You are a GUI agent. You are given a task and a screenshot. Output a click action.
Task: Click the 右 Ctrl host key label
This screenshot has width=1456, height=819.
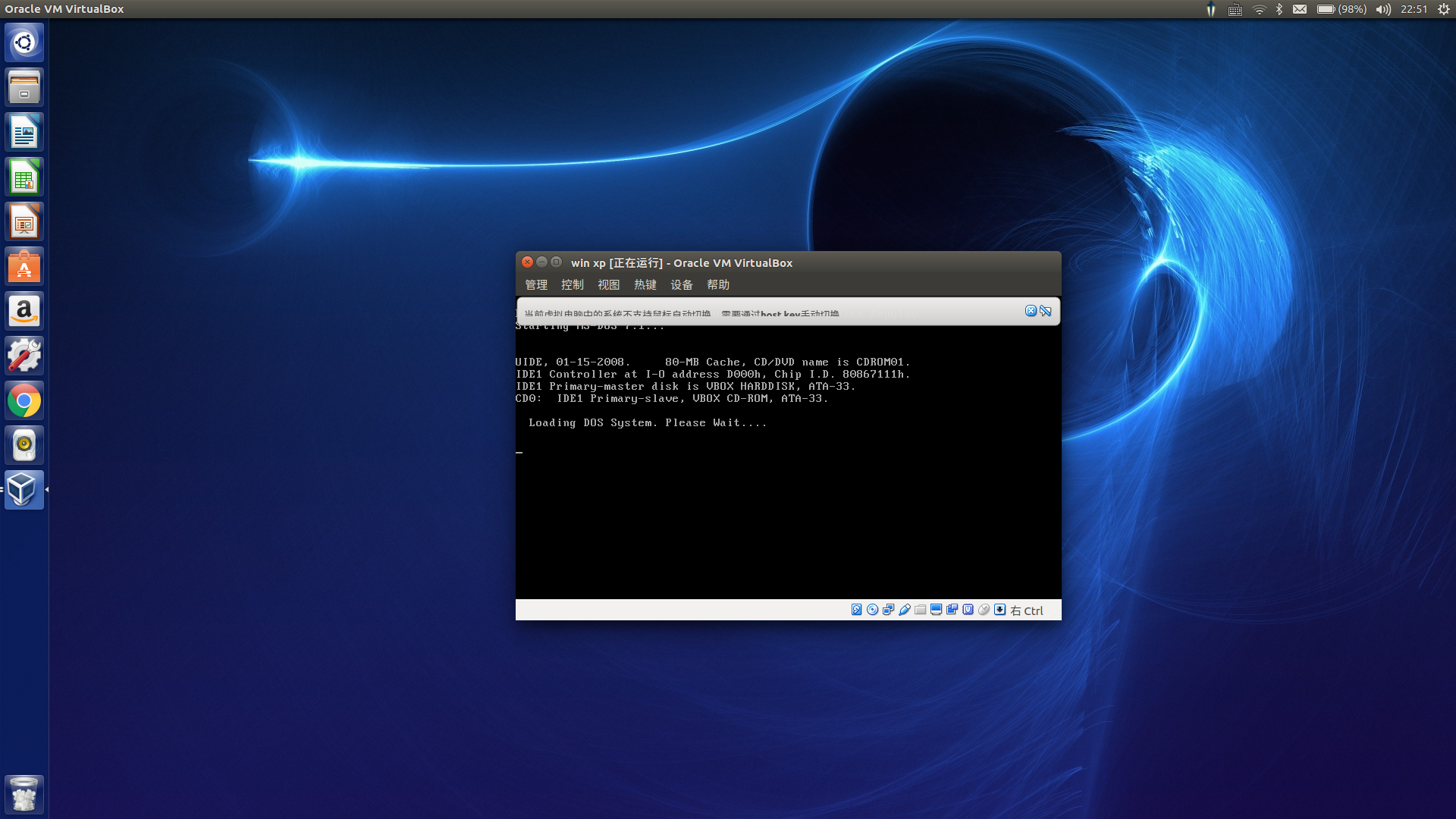tap(1027, 610)
